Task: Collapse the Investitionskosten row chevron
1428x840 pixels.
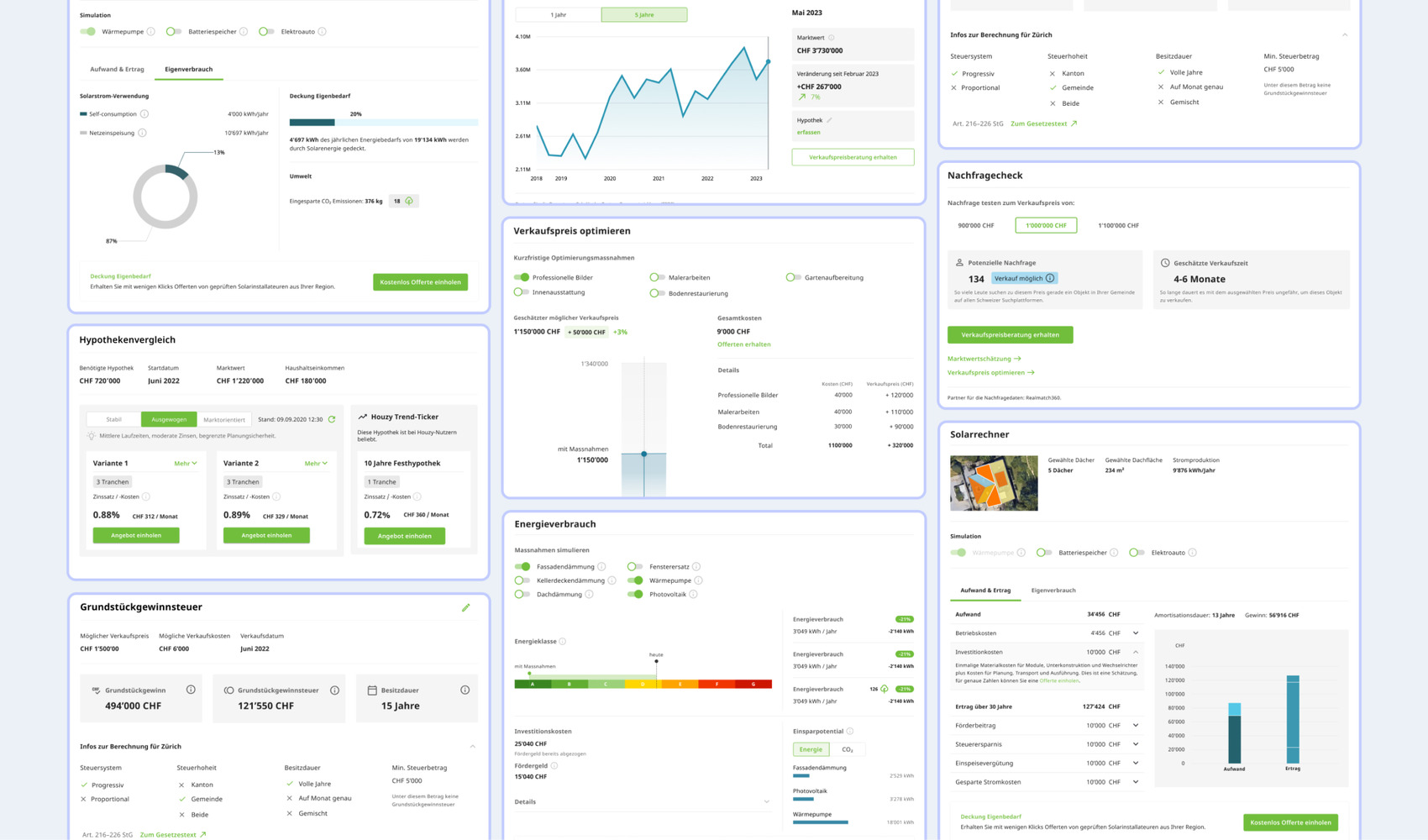Action: 1136,652
